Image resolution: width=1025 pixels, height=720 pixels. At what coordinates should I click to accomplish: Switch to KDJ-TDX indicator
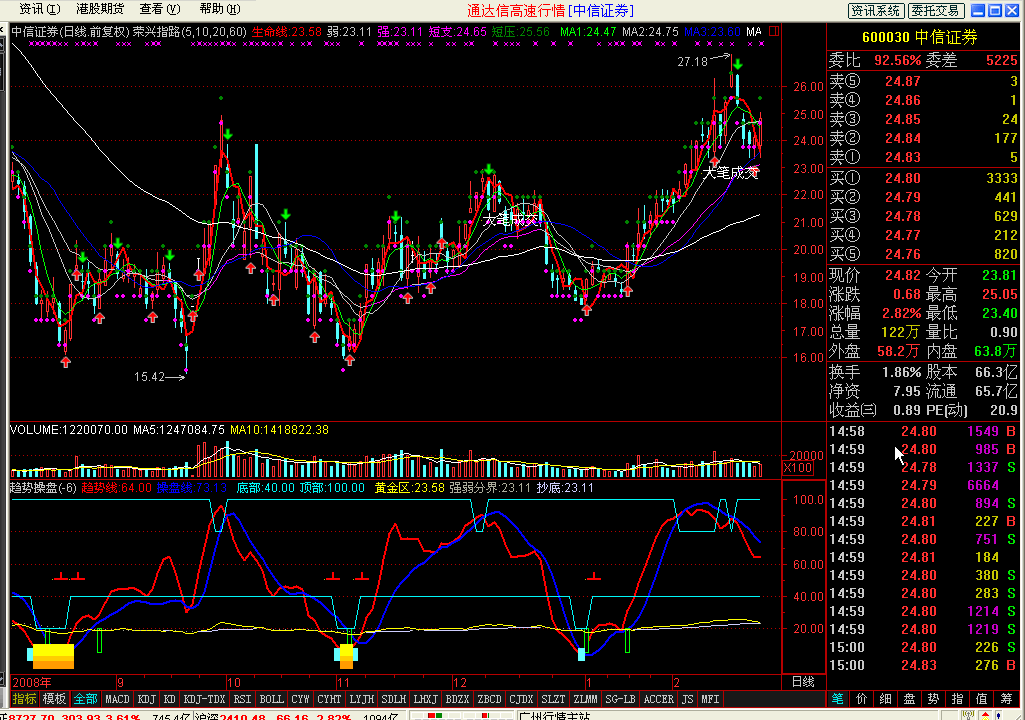205,699
